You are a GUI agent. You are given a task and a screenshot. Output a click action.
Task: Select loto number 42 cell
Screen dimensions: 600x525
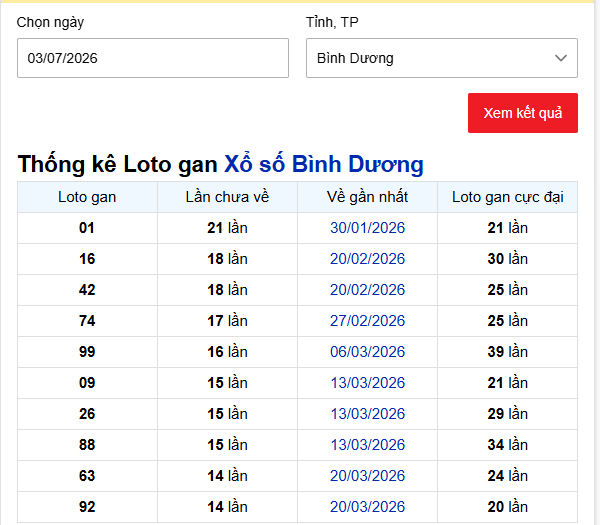point(87,290)
